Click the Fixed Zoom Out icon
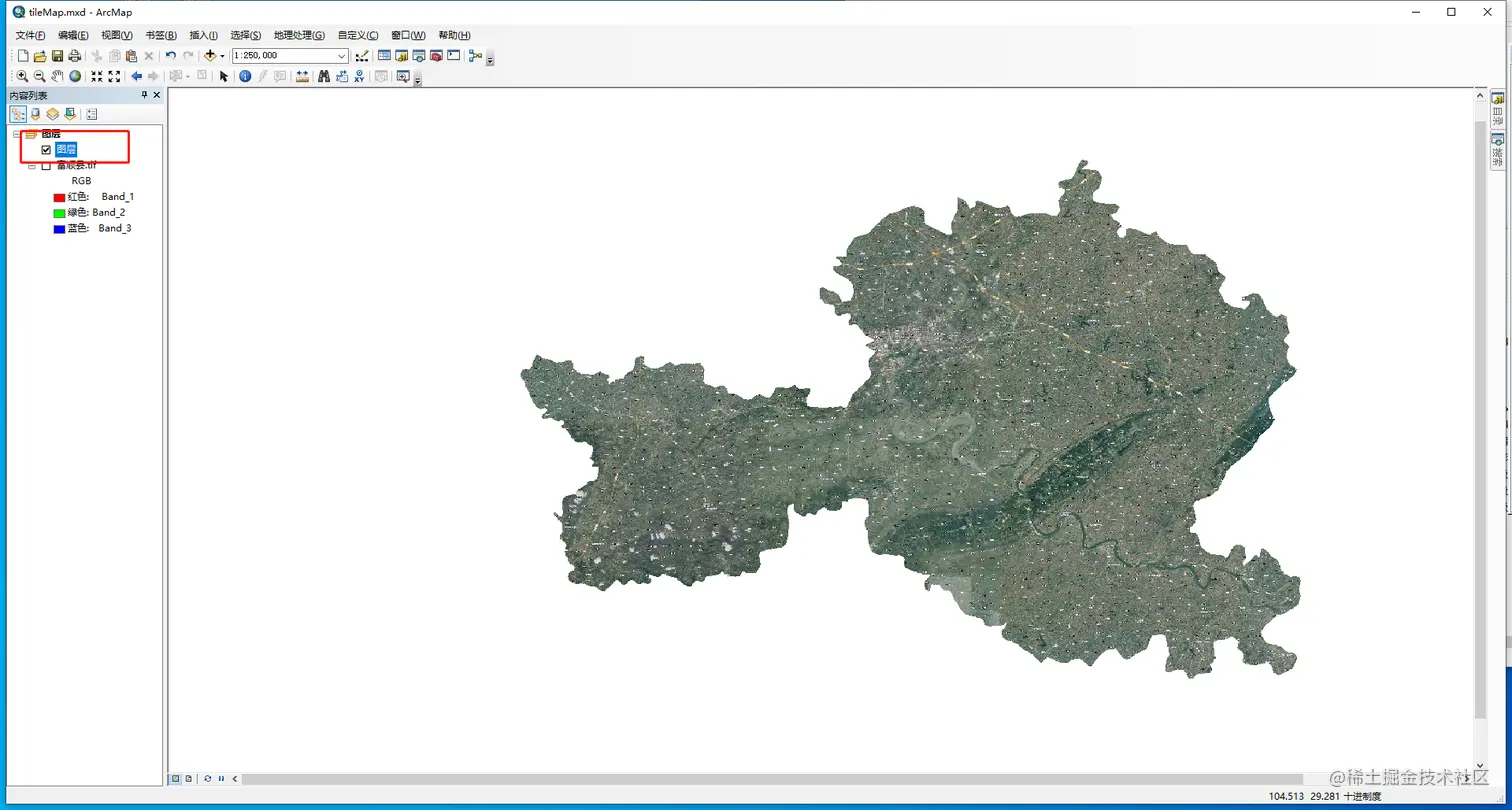This screenshot has height=810, width=1512. 114,76
